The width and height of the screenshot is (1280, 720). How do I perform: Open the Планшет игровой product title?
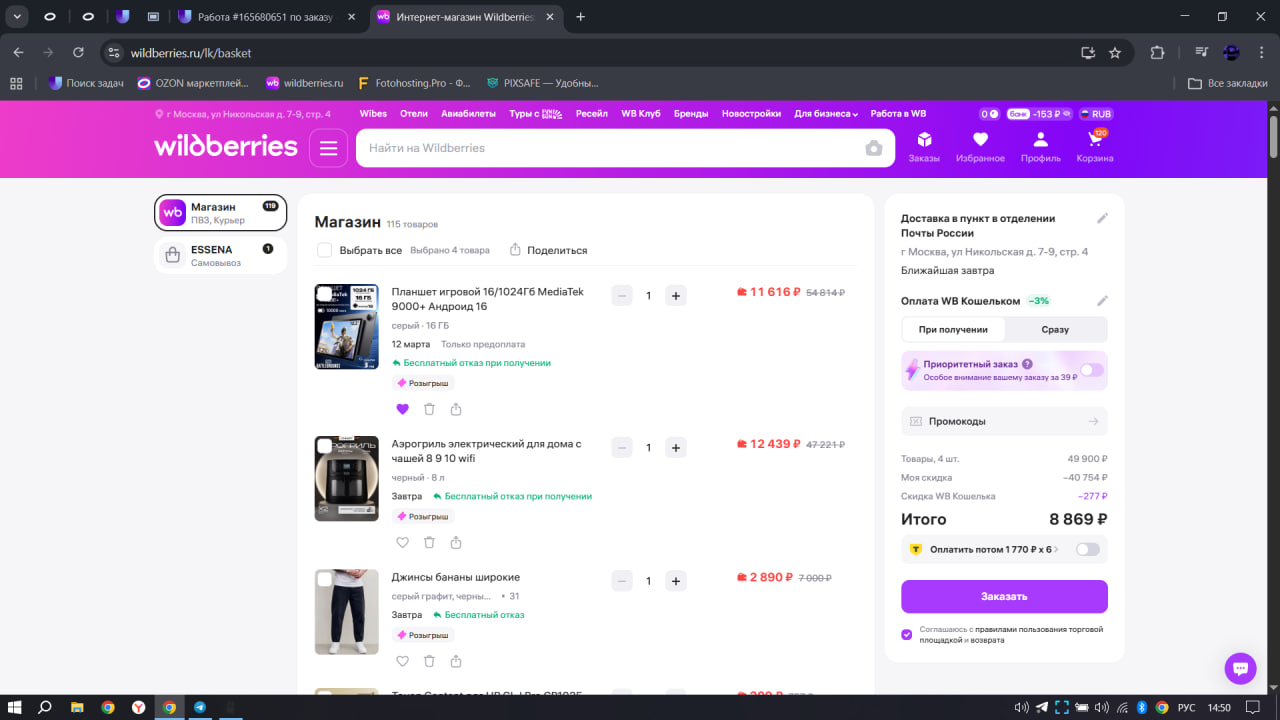(x=487, y=299)
